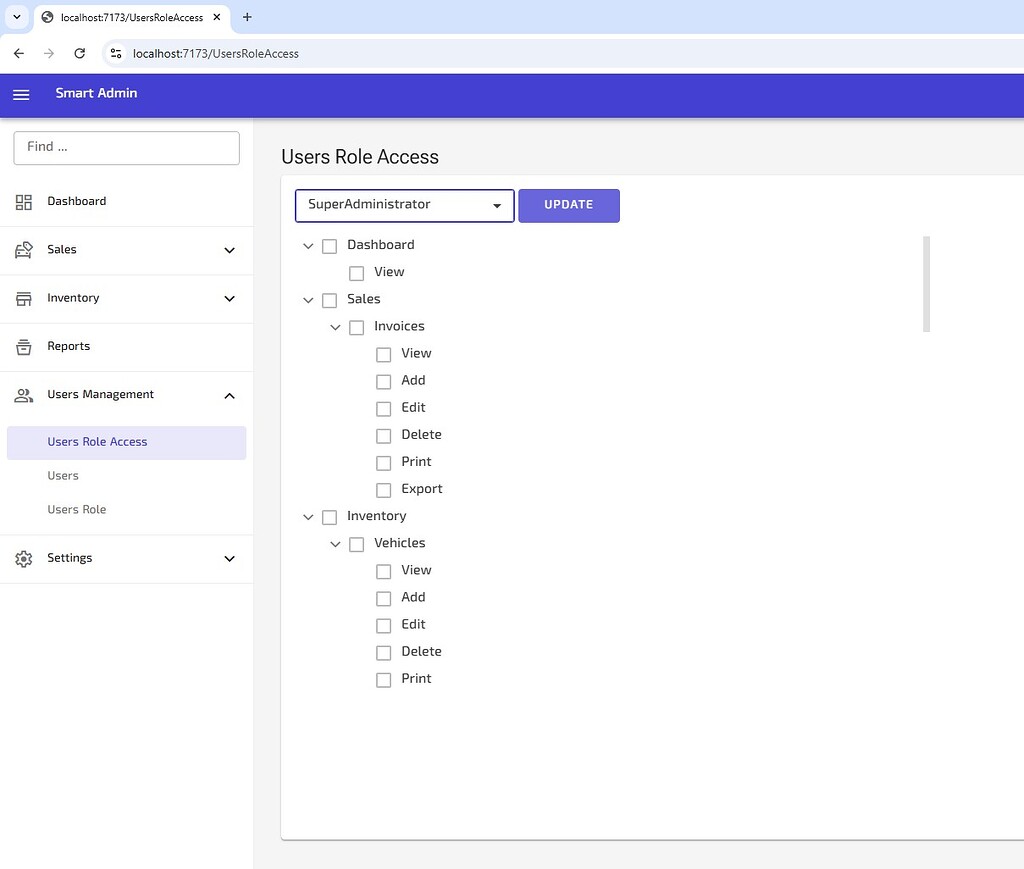Click the Settings gear icon

coord(23,558)
